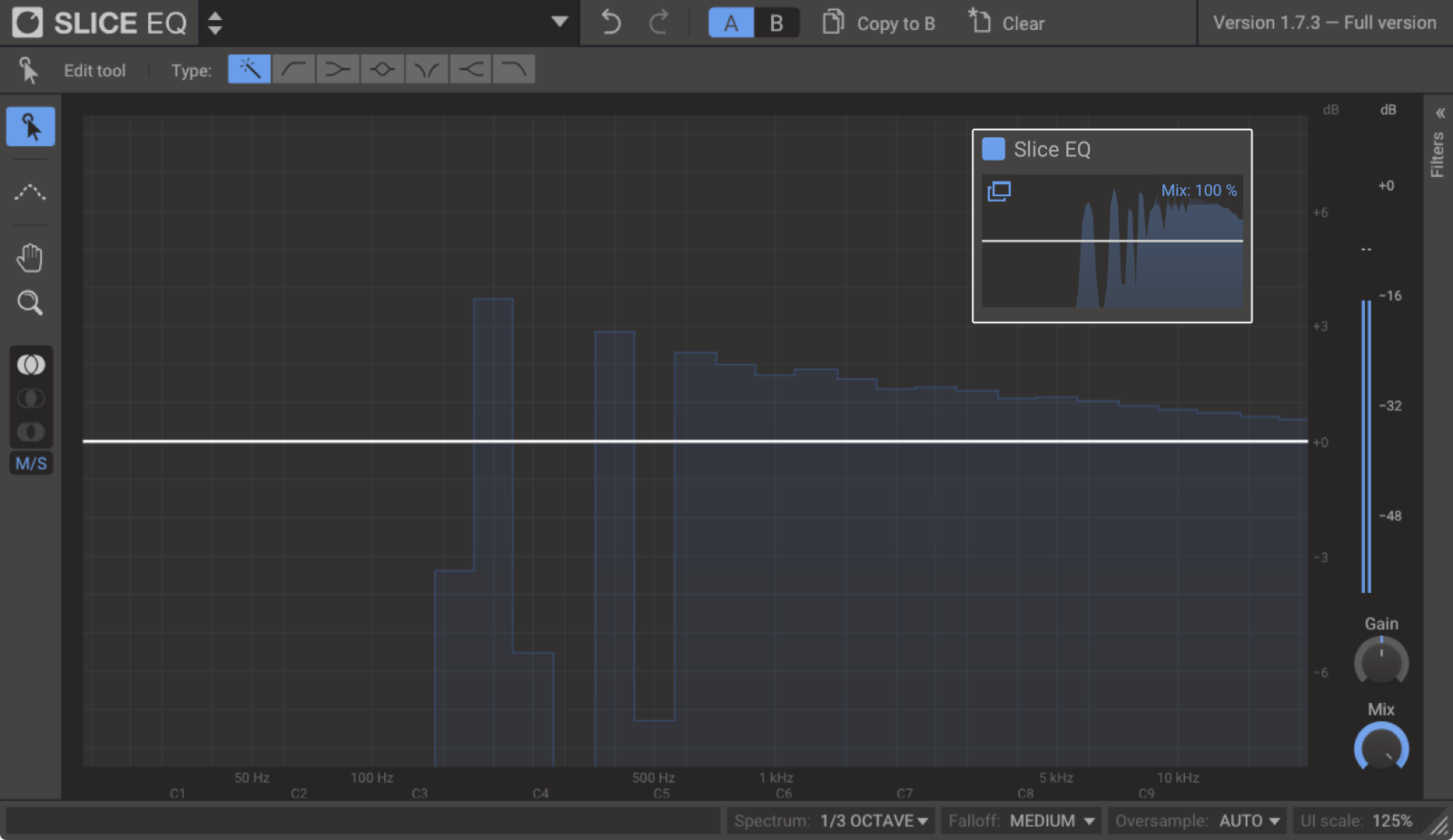The image size is (1453, 840).
Task: Select the peak filter type
Action: click(x=381, y=68)
